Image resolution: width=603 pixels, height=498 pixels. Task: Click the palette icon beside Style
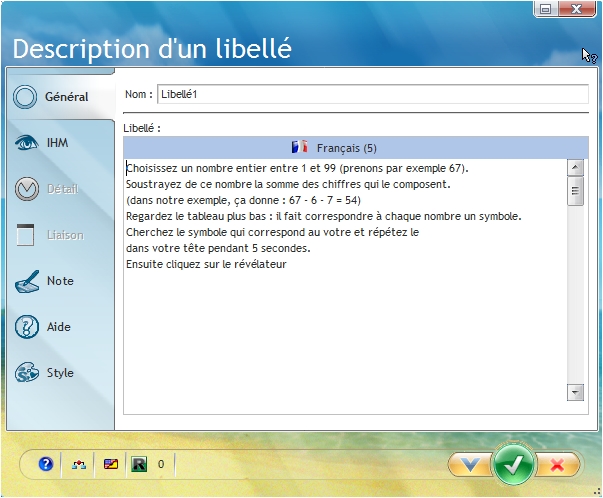(x=26, y=372)
